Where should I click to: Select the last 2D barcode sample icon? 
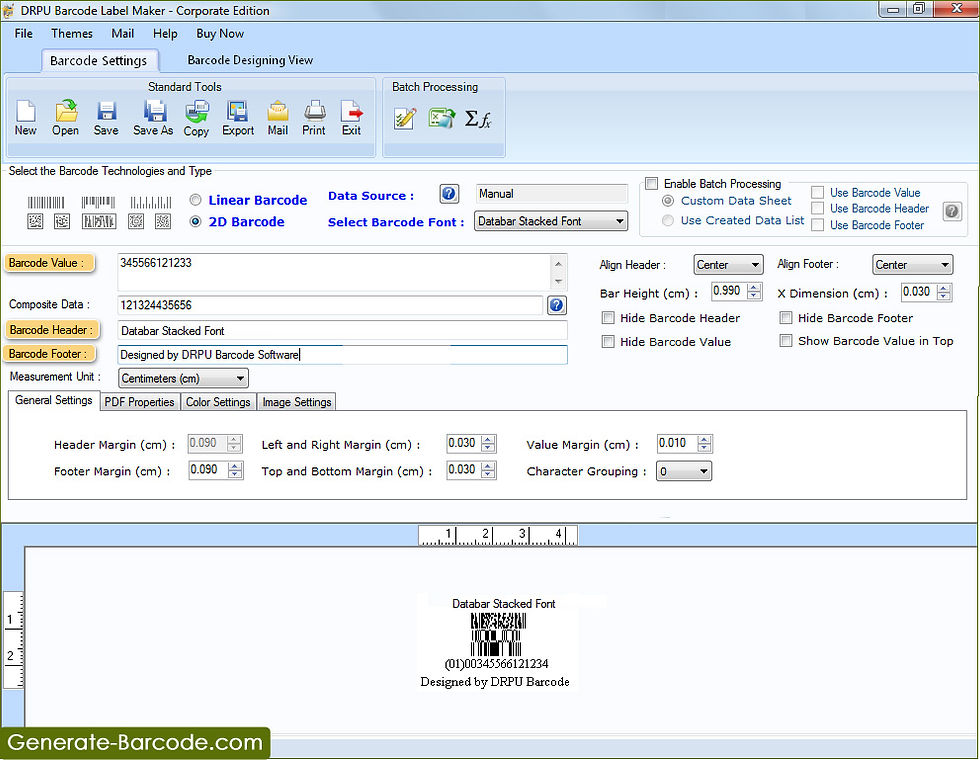(163, 221)
